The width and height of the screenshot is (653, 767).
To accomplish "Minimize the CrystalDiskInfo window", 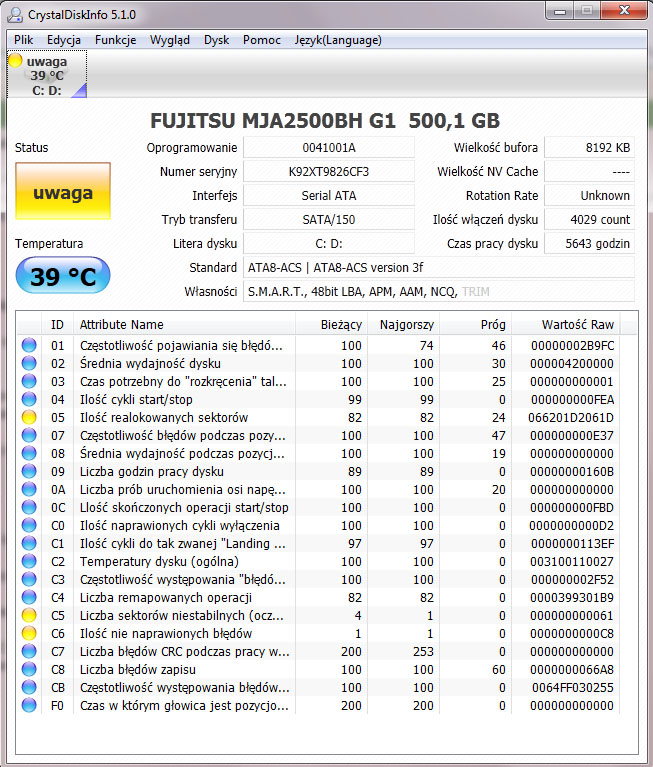I will point(560,11).
